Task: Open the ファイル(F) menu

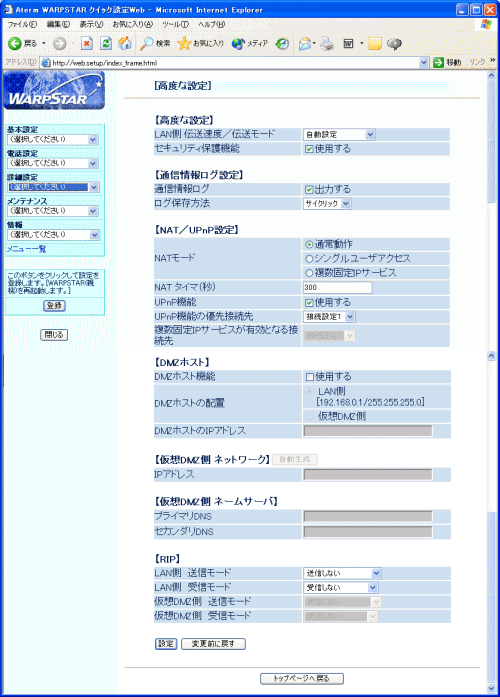Action: point(22,24)
